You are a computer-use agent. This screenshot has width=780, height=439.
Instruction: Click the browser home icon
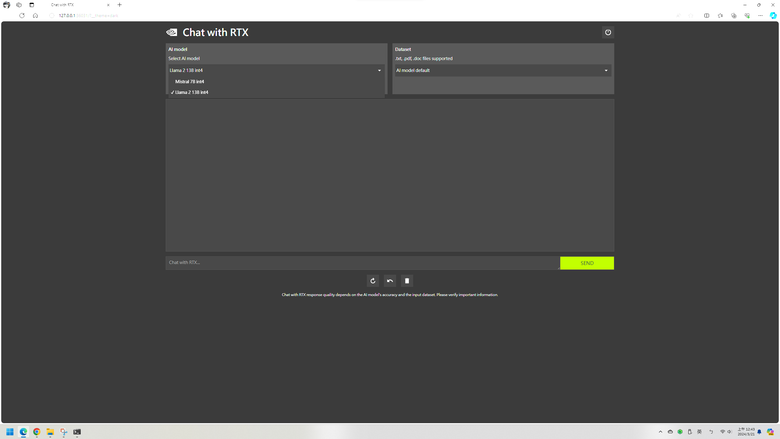tap(35, 15)
